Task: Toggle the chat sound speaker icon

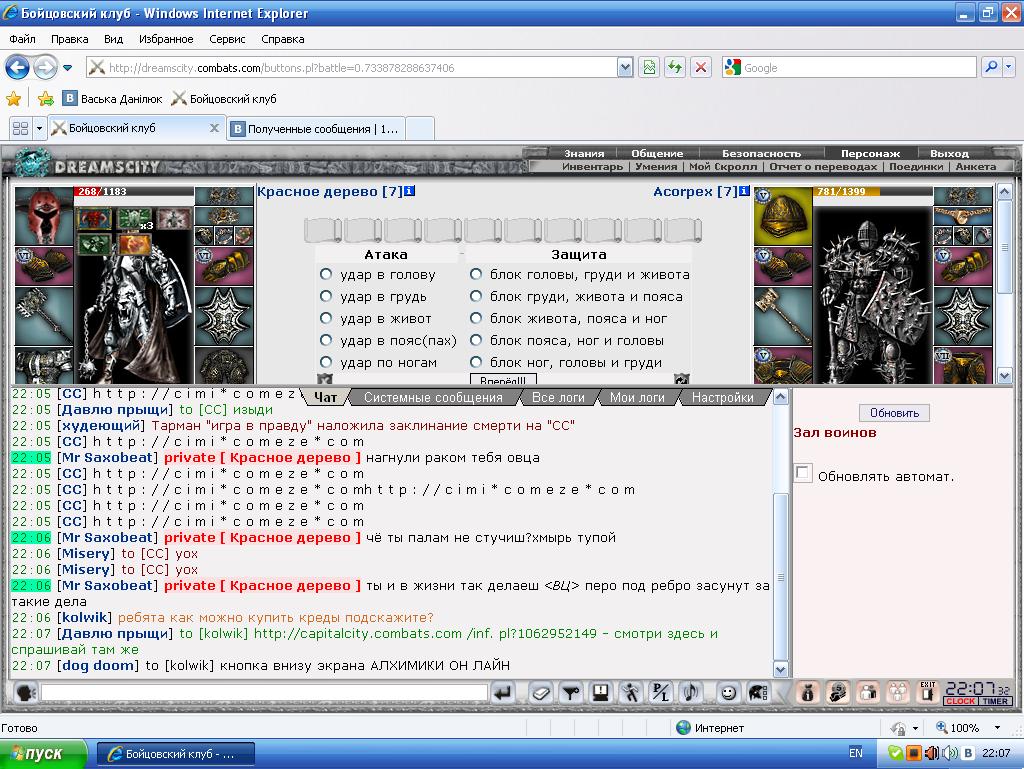Action: [691, 692]
